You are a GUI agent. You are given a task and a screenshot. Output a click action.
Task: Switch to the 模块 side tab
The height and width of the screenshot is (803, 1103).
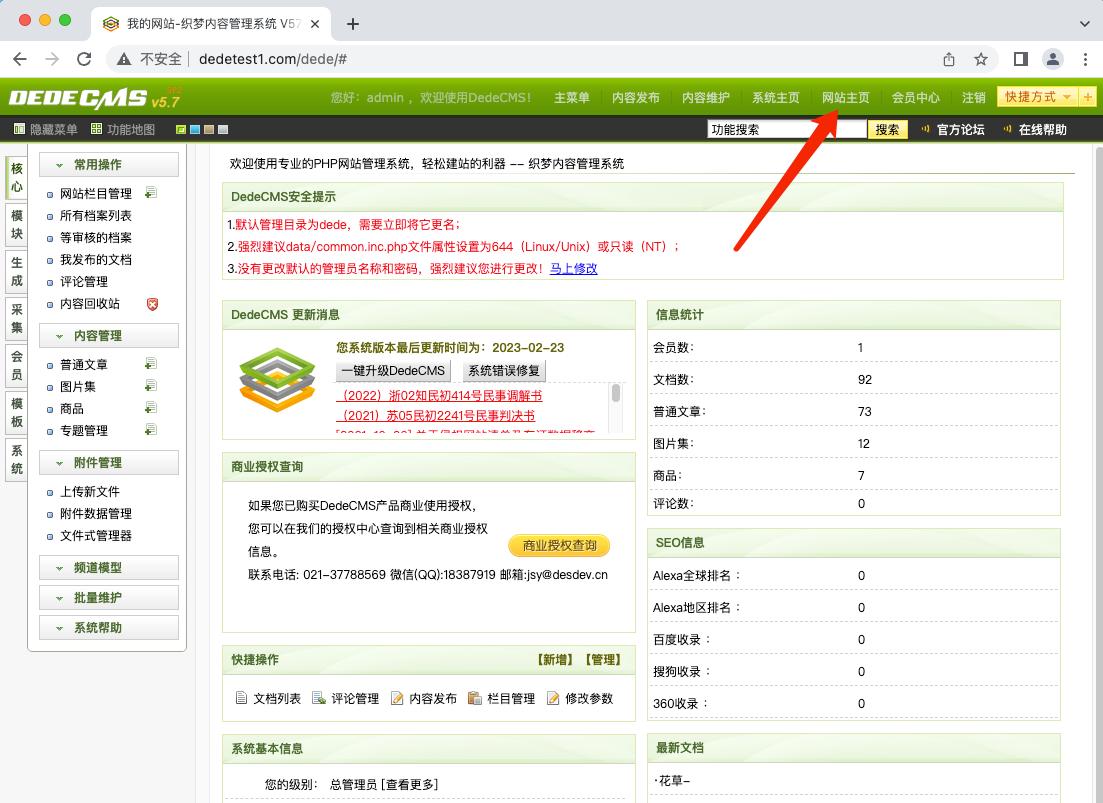16,224
